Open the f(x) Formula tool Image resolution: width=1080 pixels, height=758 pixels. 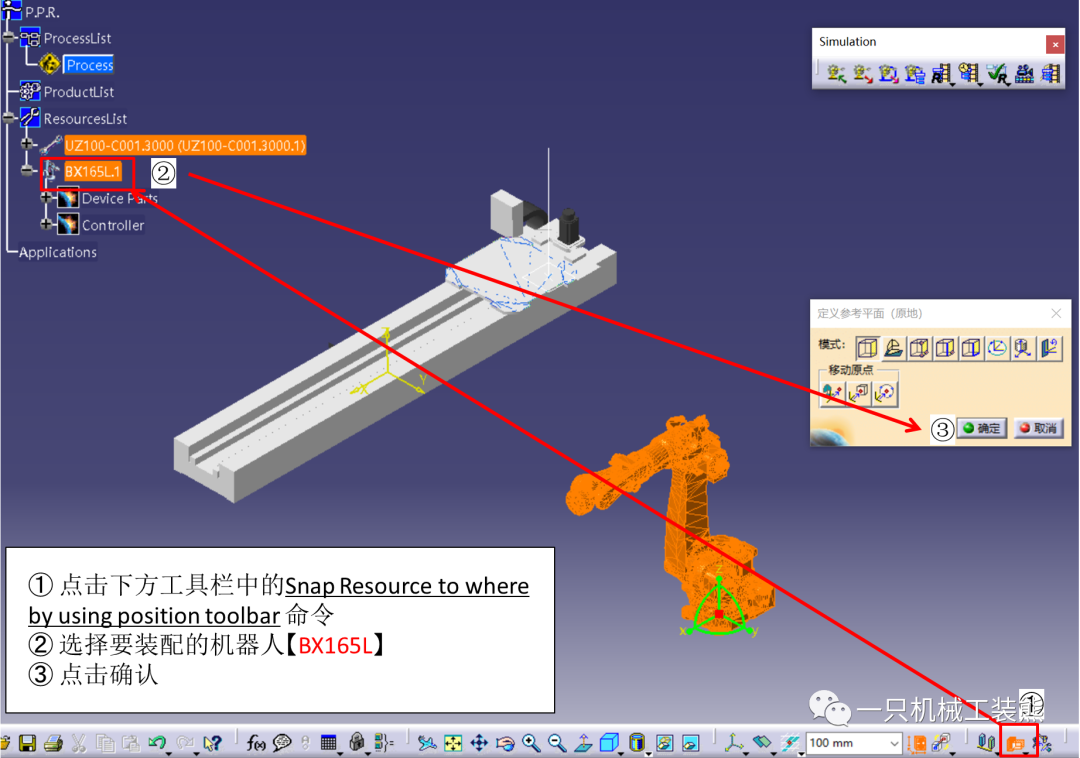tap(256, 743)
